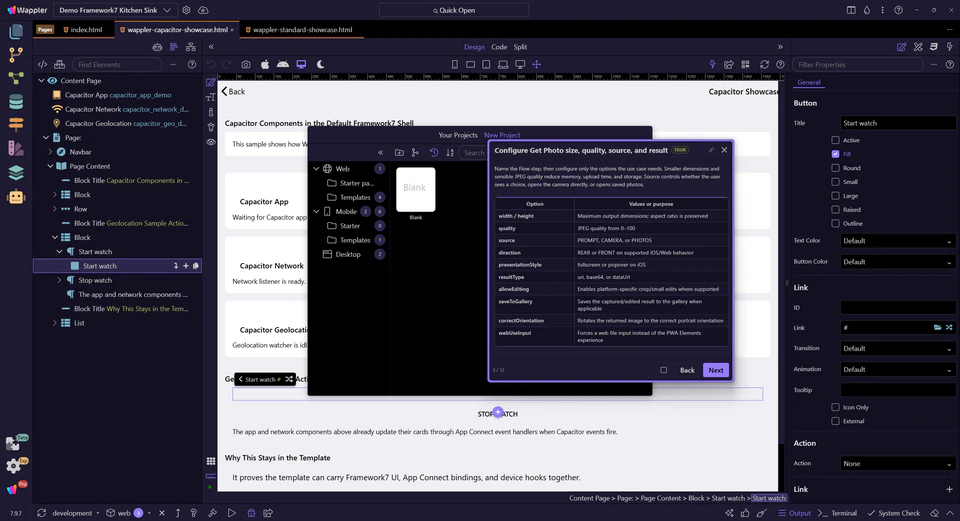Open the App Structure tree icon
Image resolution: width=960 pixels, height=521 pixels.
(x=191, y=47)
